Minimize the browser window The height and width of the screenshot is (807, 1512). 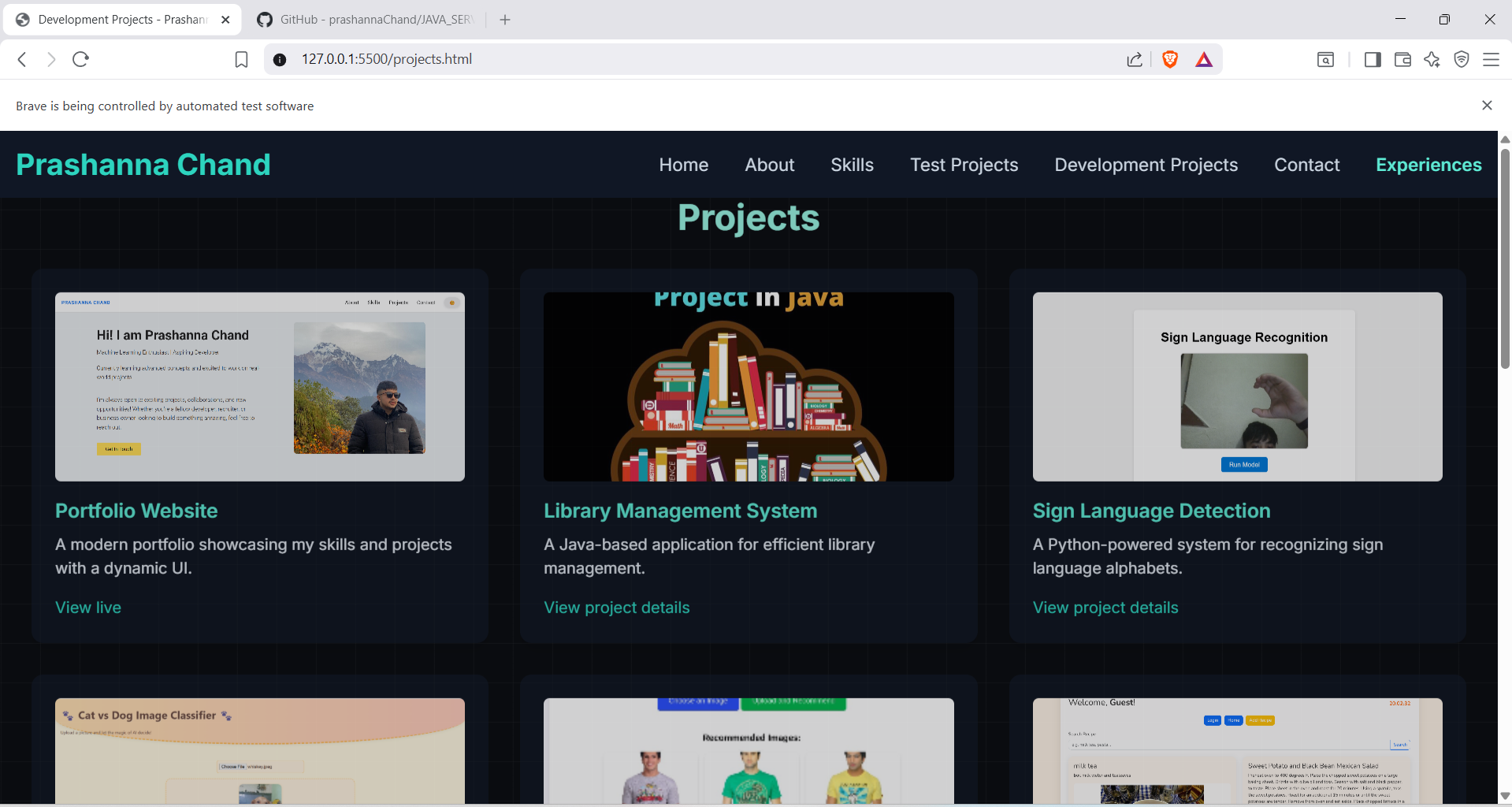(1400, 20)
